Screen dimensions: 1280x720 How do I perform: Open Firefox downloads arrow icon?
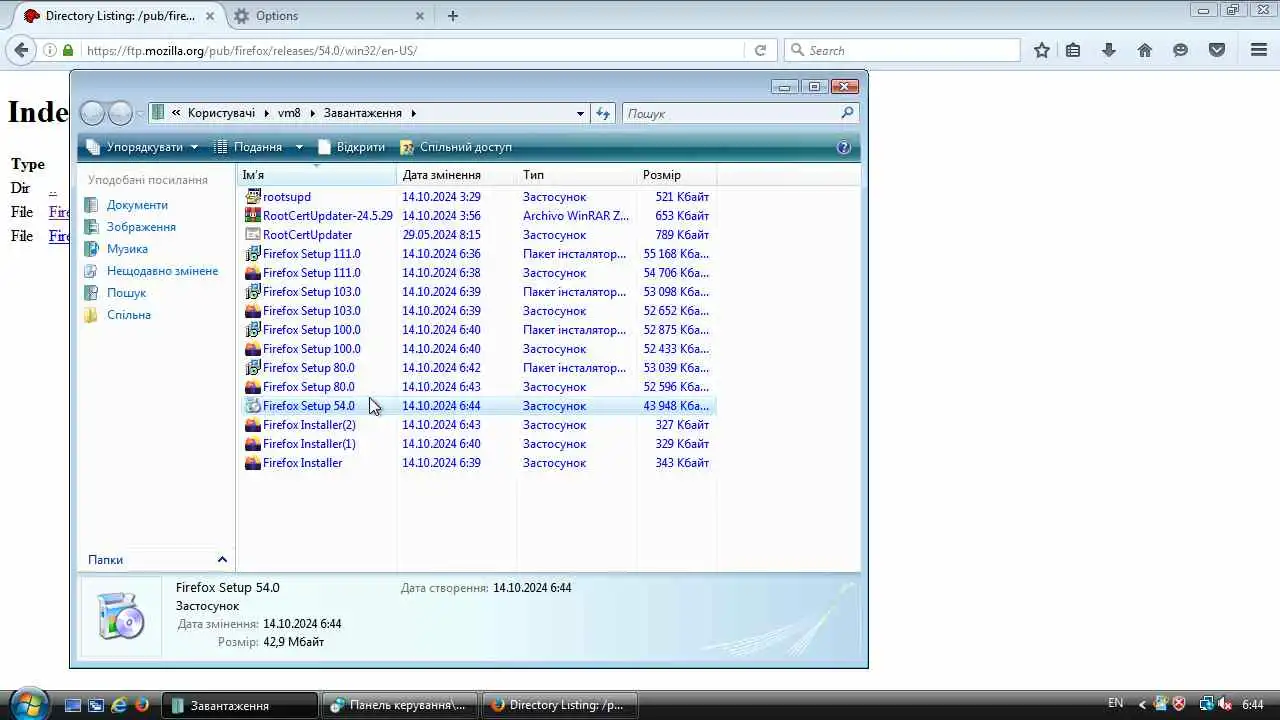point(1109,50)
